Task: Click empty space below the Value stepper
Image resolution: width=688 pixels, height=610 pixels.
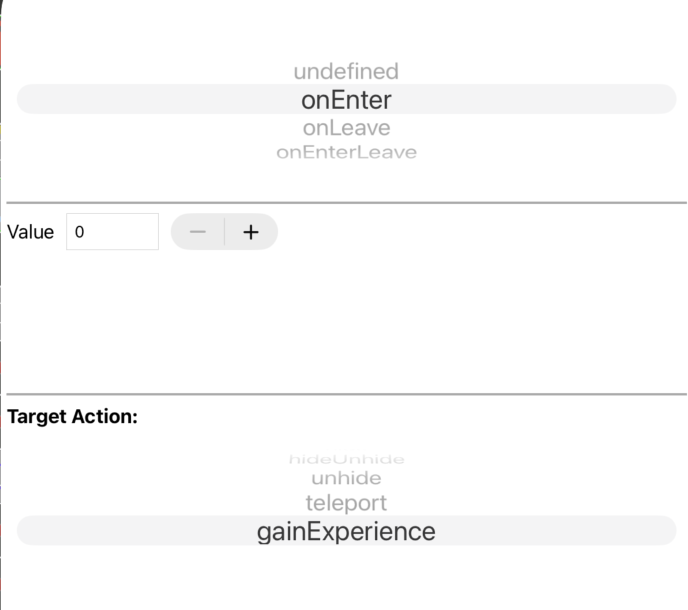Action: pyautogui.click(x=346, y=320)
